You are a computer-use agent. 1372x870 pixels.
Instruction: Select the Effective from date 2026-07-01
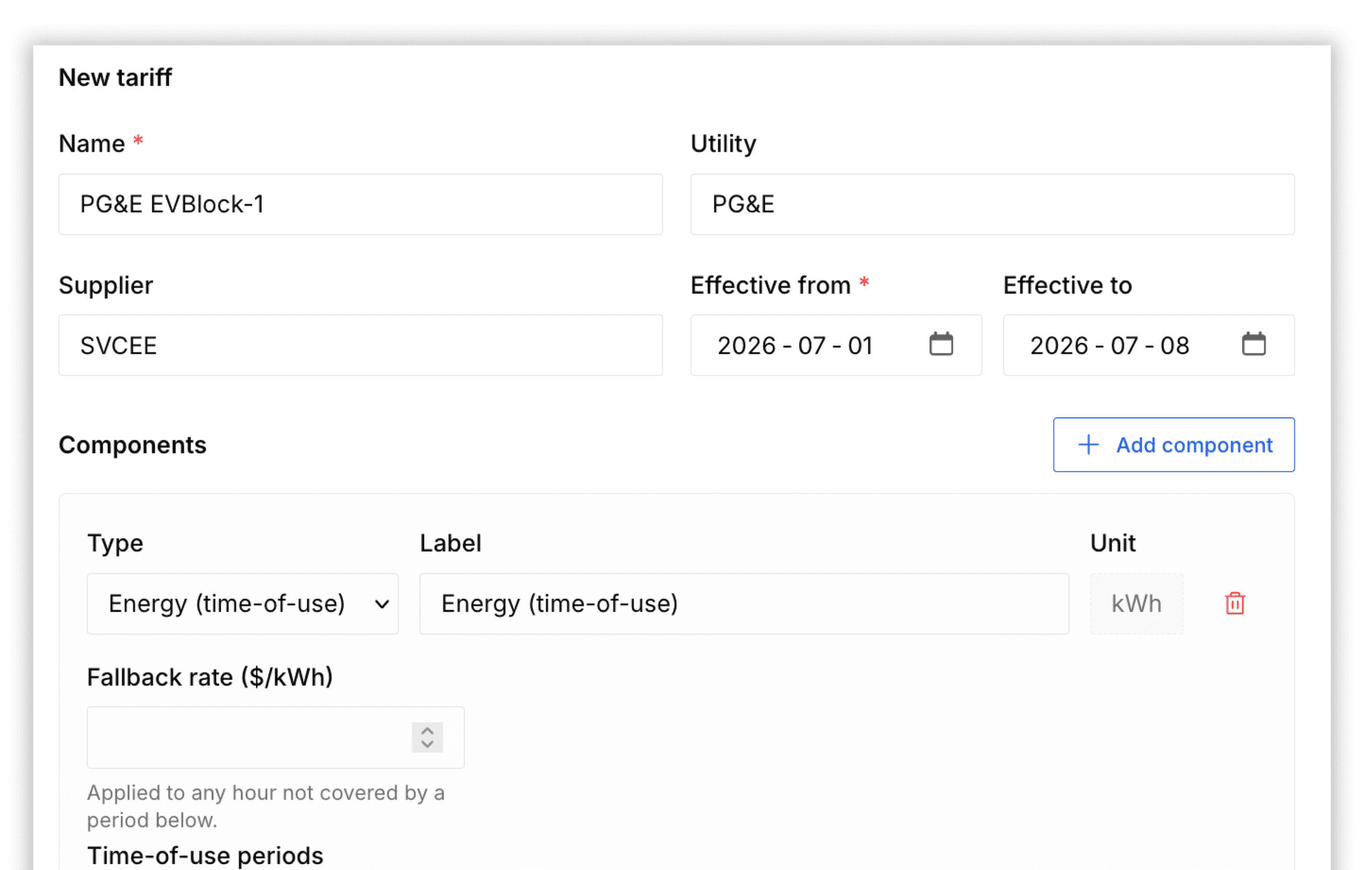point(795,346)
